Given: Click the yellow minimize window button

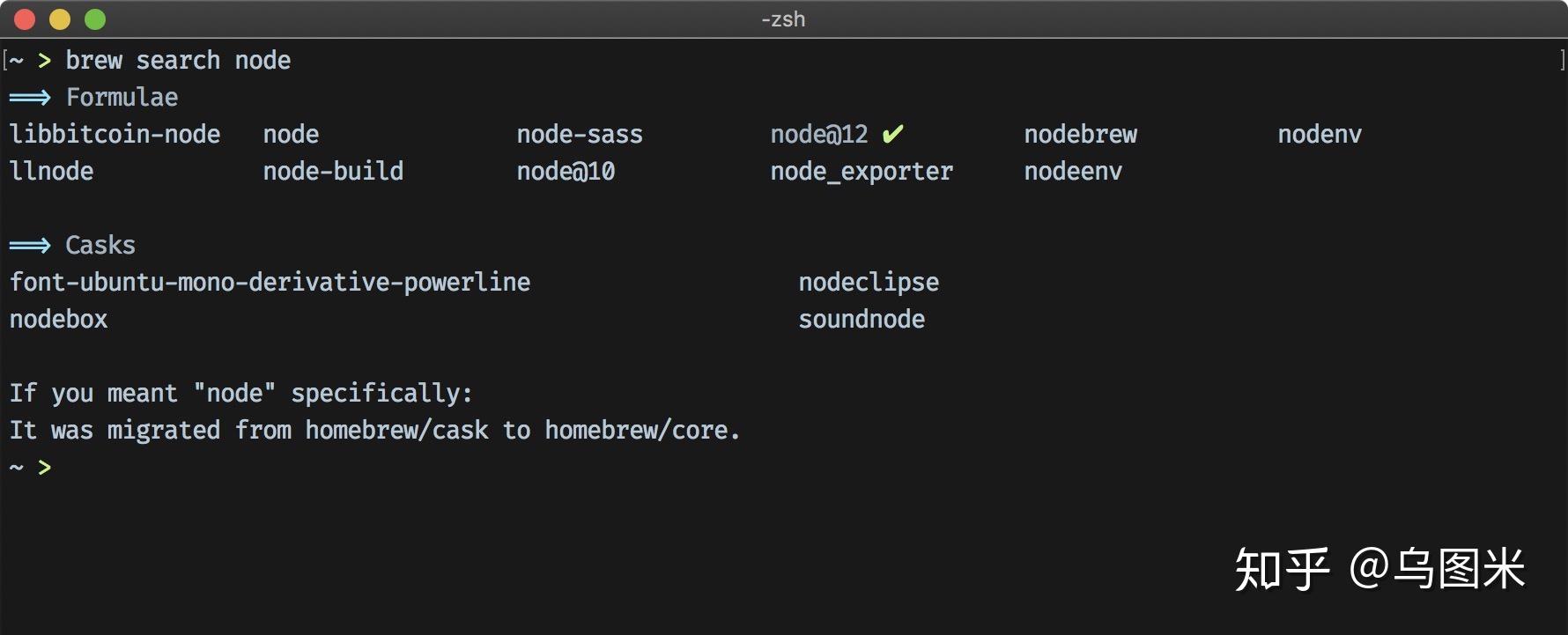Looking at the screenshot, I should [60, 19].
